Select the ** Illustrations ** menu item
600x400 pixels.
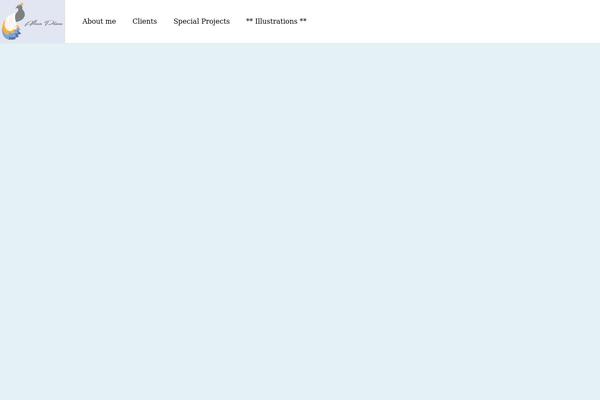(276, 21)
